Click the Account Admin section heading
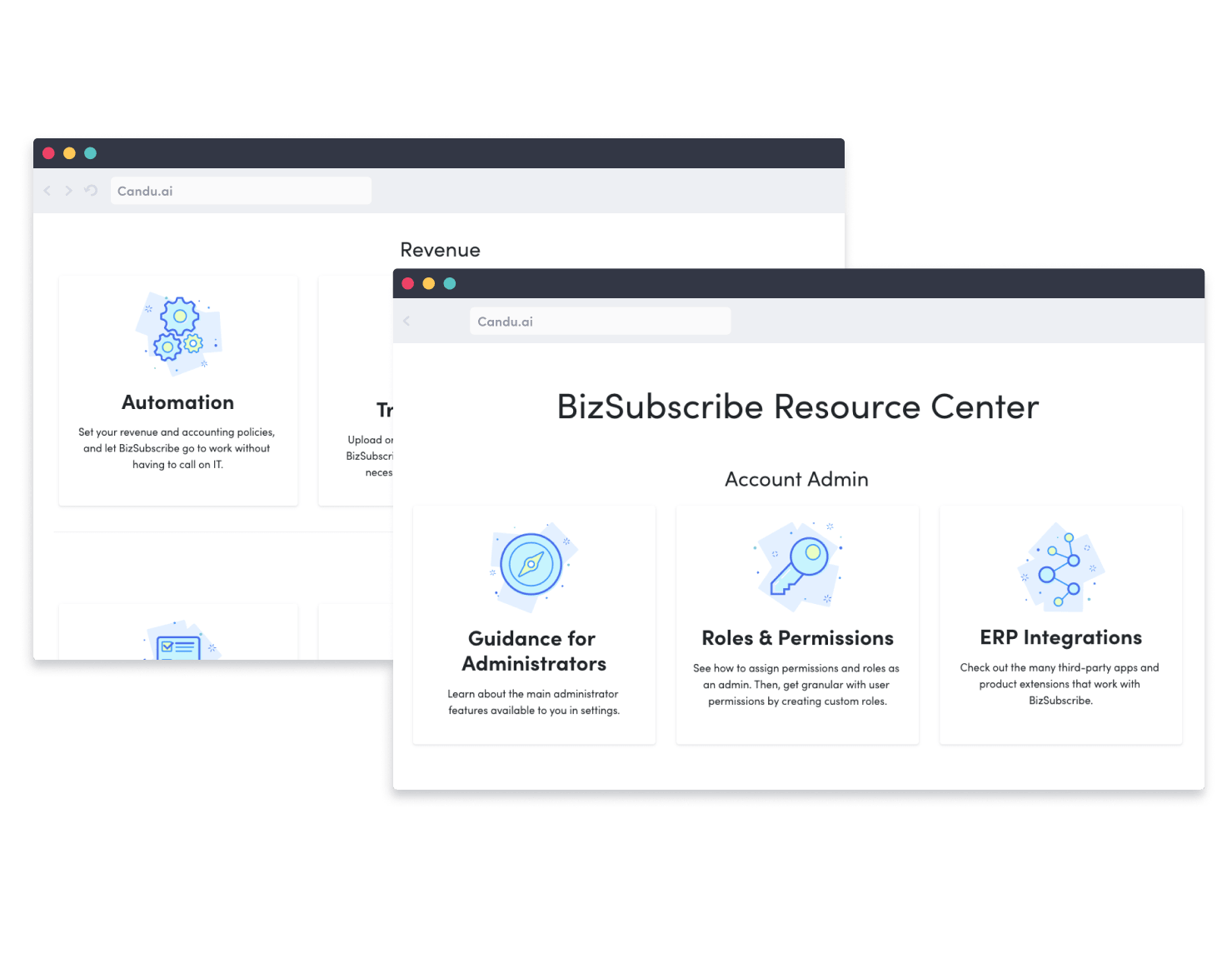 pyautogui.click(x=796, y=479)
